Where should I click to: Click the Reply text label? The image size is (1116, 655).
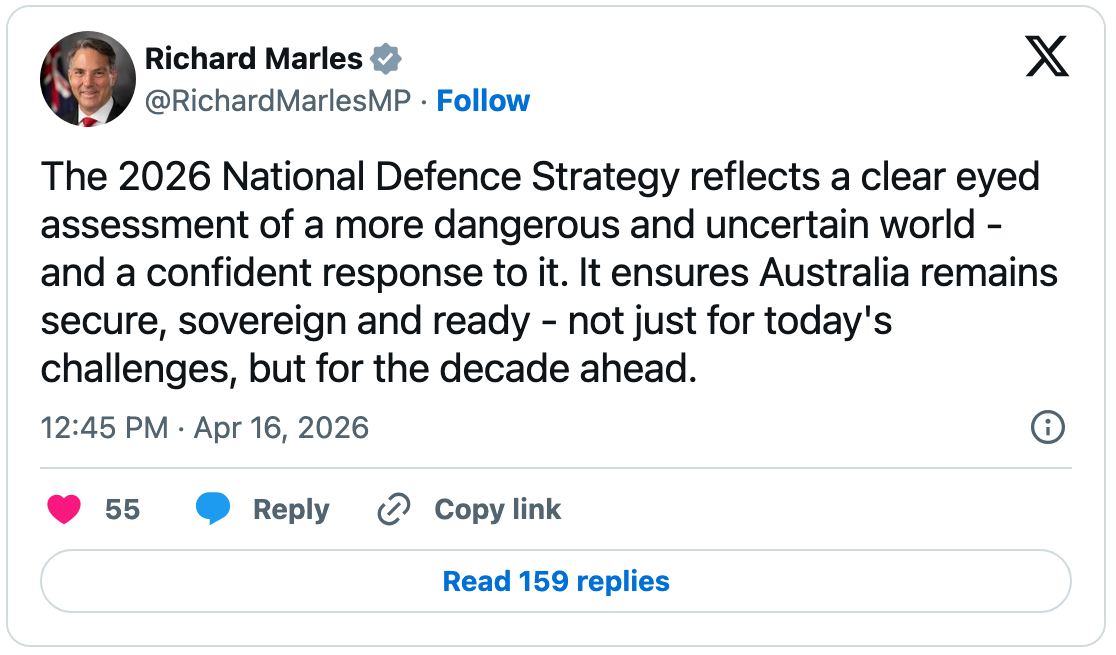(291, 510)
